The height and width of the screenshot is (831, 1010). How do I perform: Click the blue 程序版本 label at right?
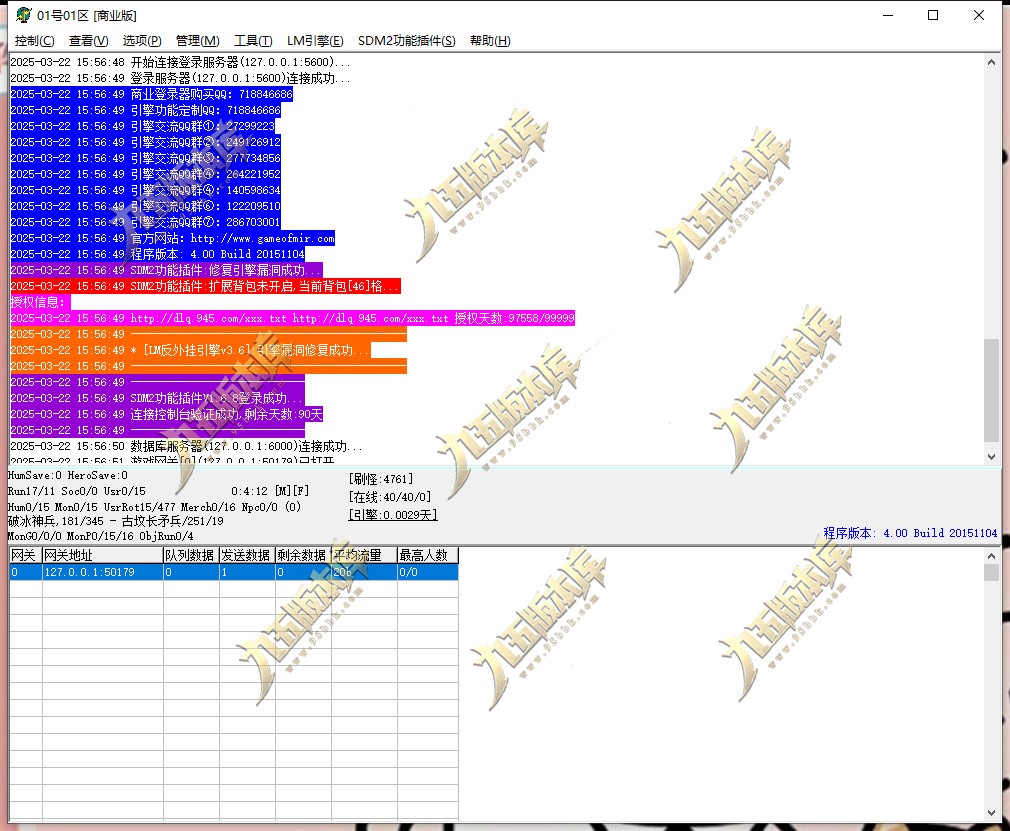click(910, 533)
